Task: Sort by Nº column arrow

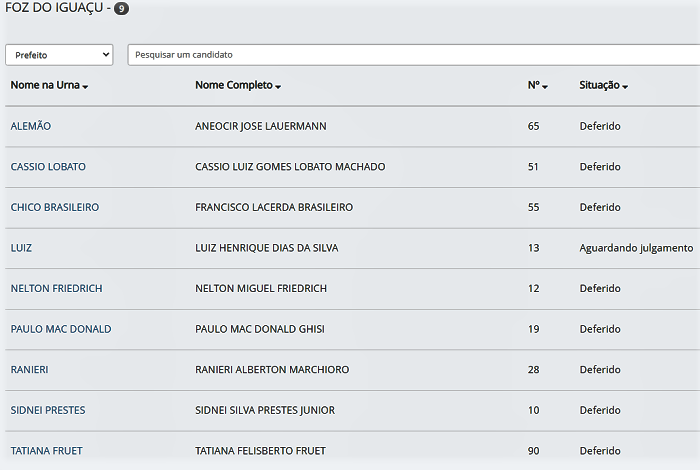Action: 545,87
